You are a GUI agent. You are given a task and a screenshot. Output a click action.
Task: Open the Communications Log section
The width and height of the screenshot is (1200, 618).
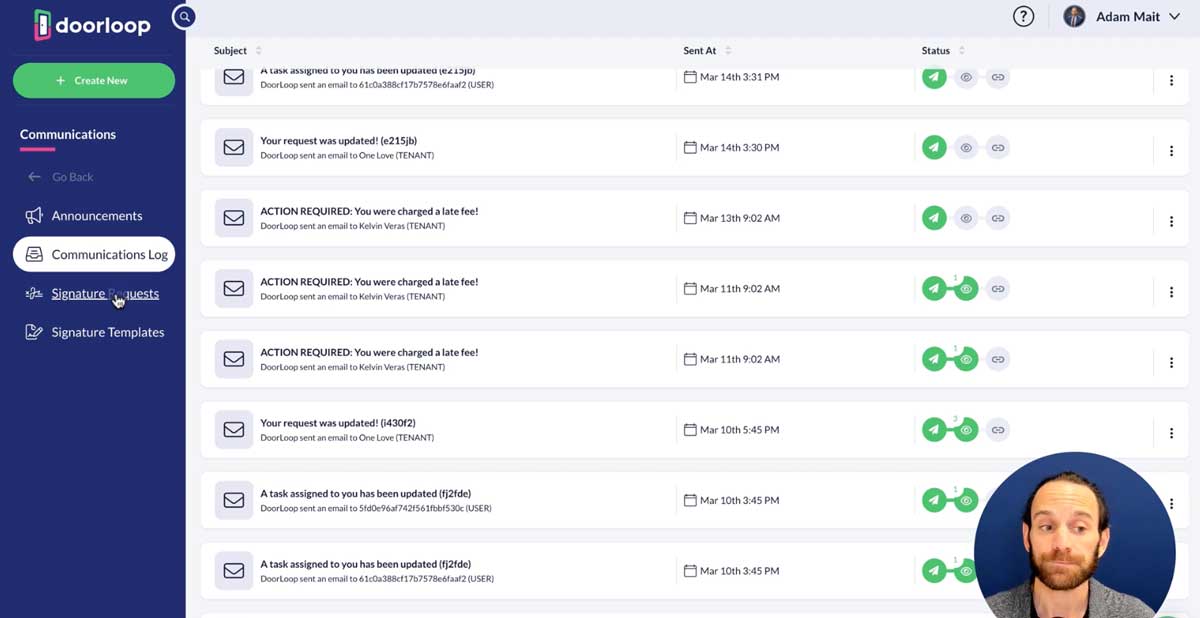click(x=93, y=254)
